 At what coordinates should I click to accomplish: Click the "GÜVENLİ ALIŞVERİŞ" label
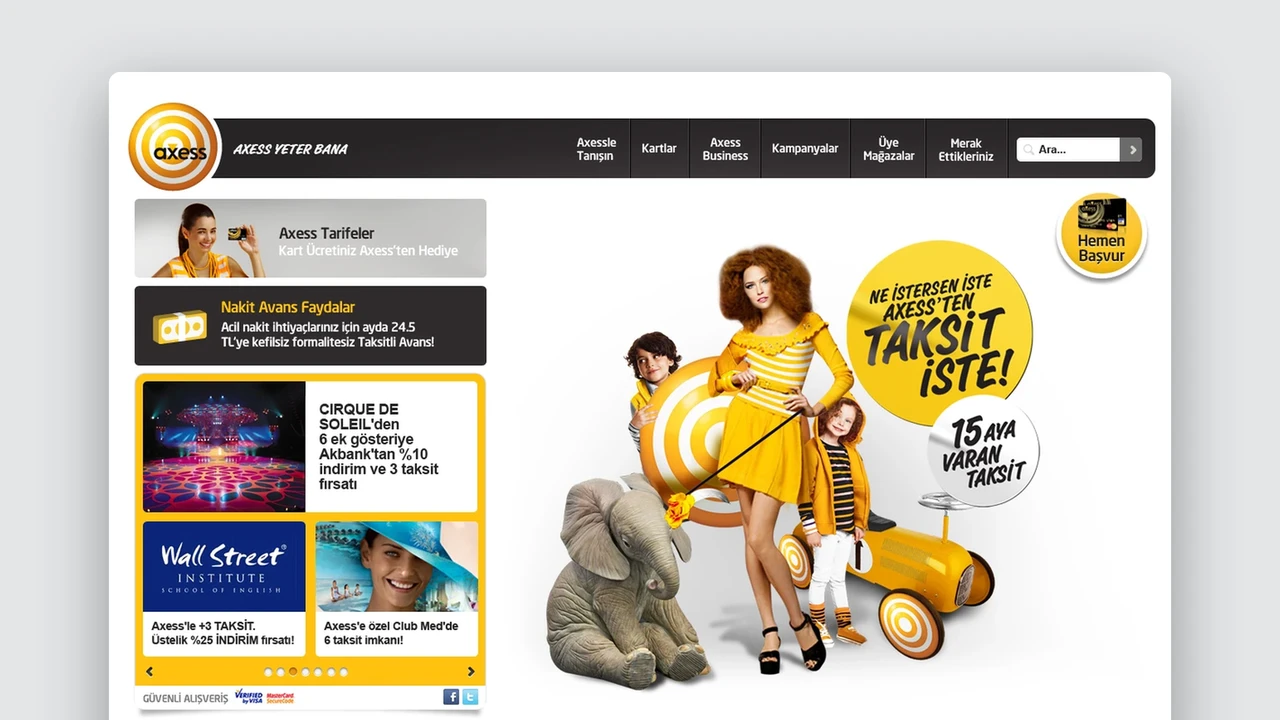point(185,698)
